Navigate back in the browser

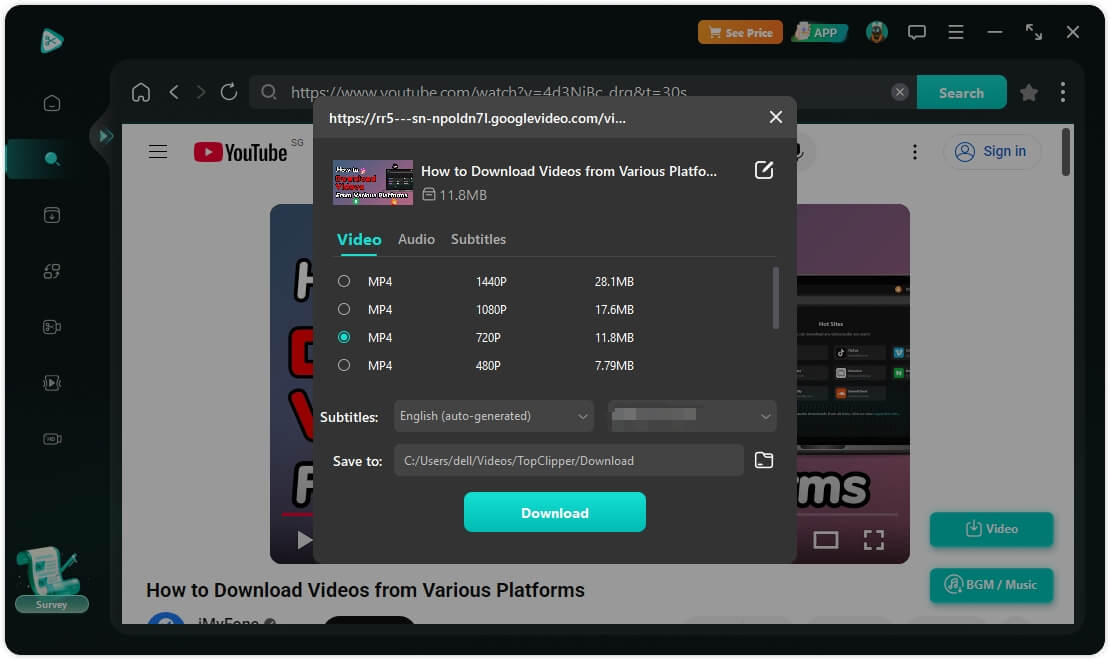pyautogui.click(x=174, y=92)
